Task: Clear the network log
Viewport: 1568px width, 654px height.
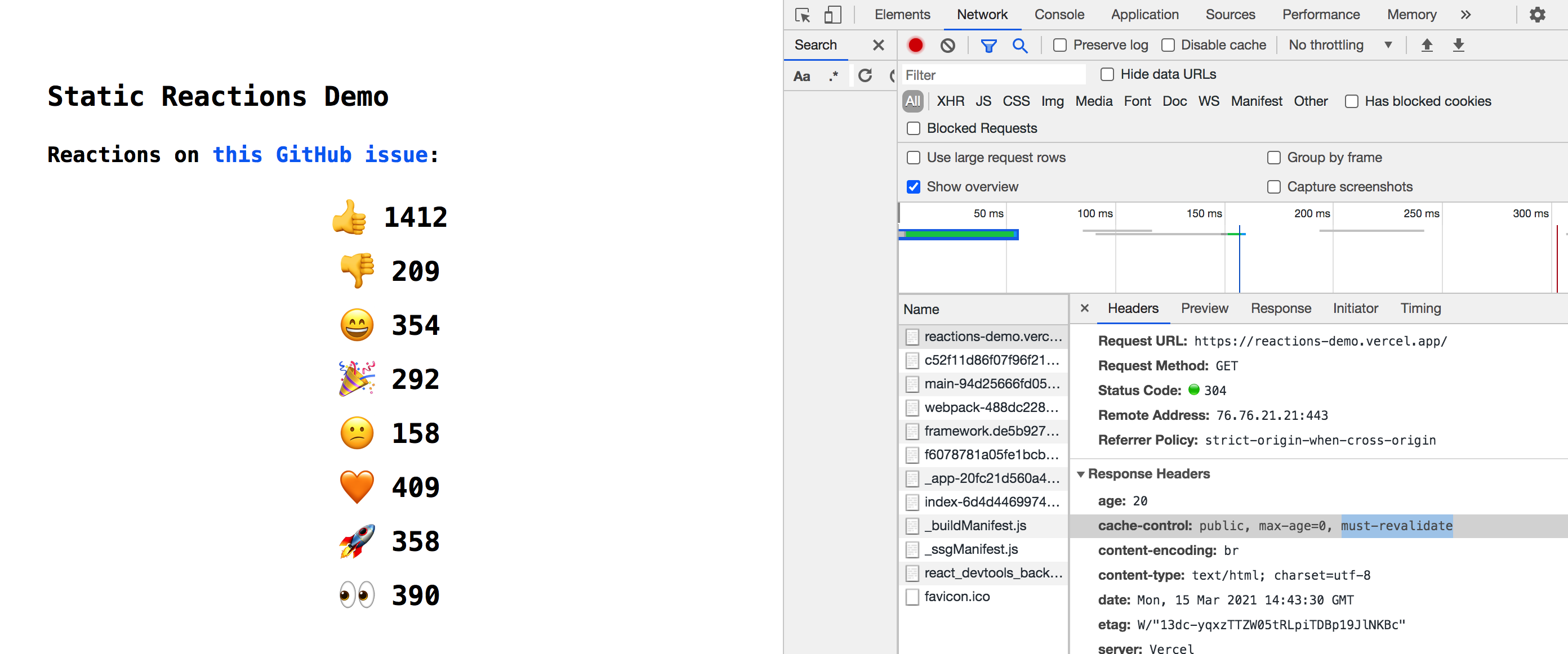Action: 947,45
